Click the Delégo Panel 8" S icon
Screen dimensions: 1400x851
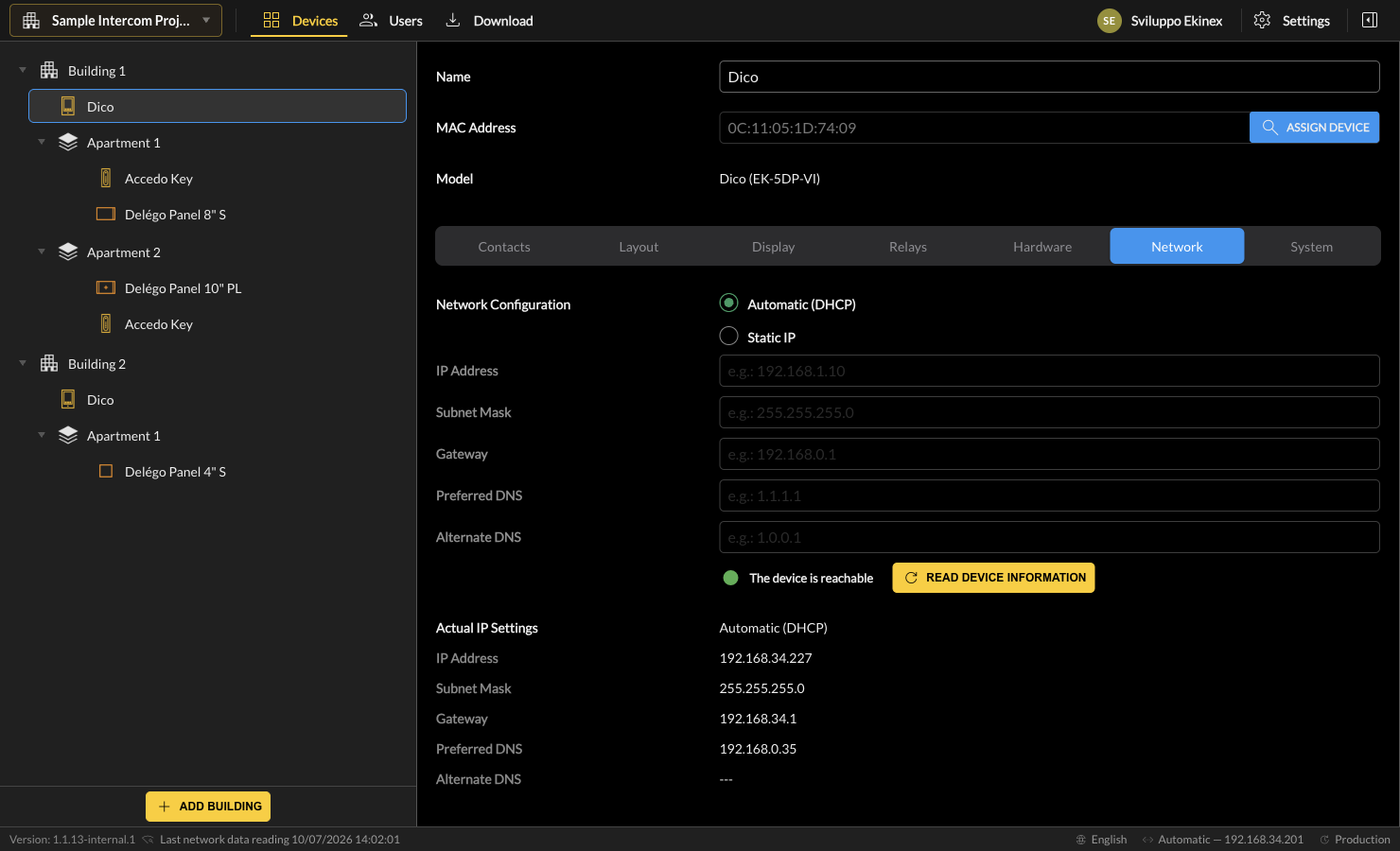point(106,214)
